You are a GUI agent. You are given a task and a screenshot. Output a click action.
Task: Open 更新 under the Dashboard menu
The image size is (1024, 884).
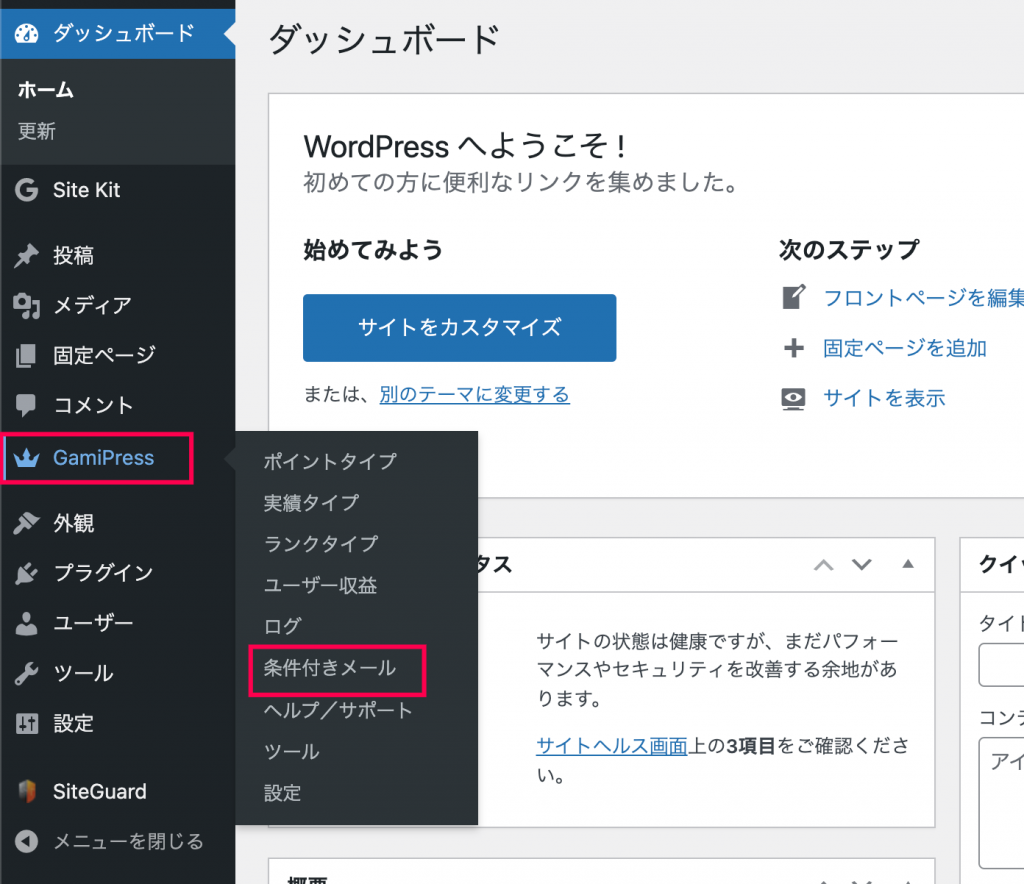[x=37, y=131]
